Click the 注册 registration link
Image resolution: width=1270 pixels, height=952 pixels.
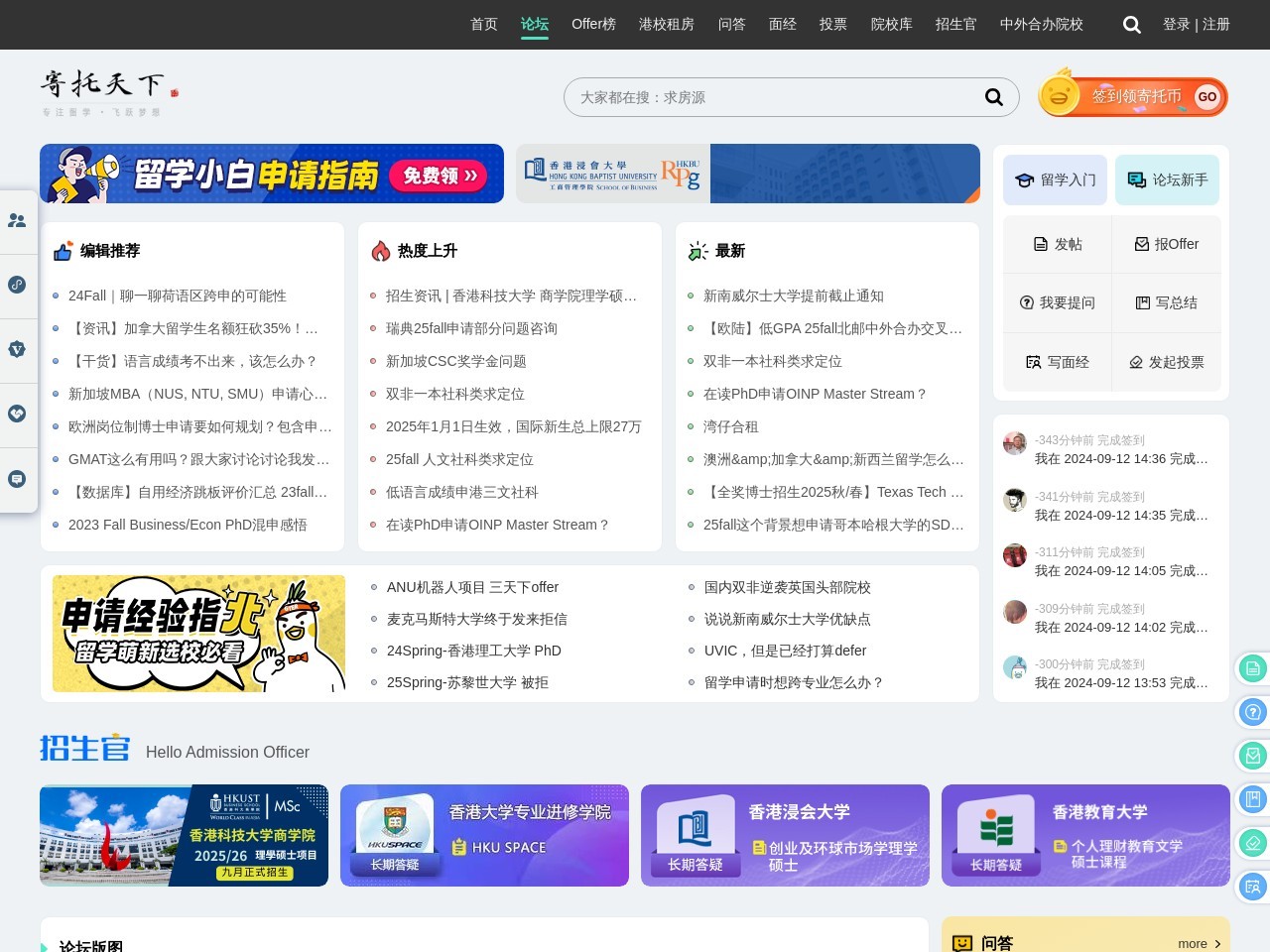1215,24
